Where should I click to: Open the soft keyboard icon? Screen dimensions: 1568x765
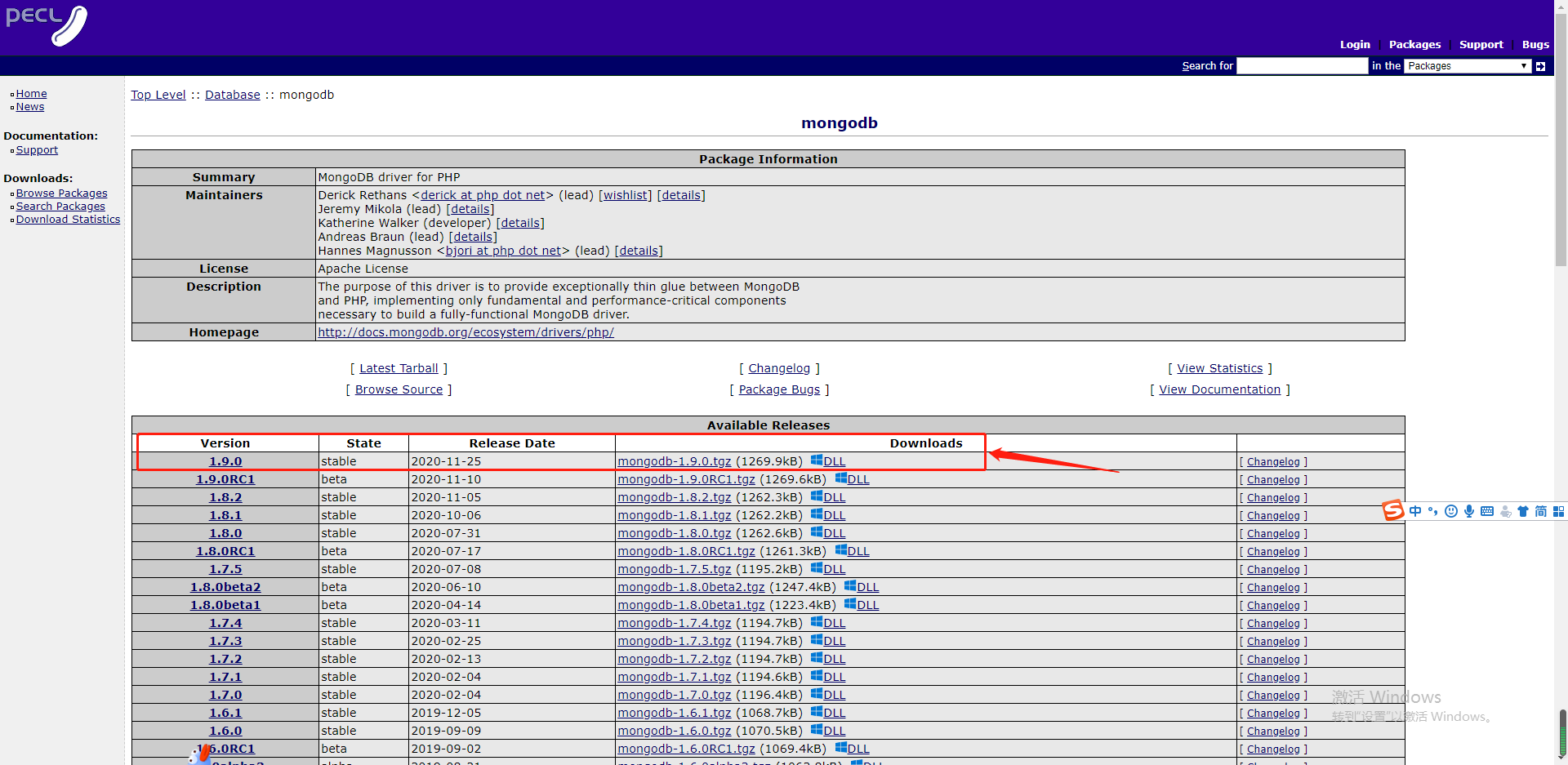pos(1486,511)
